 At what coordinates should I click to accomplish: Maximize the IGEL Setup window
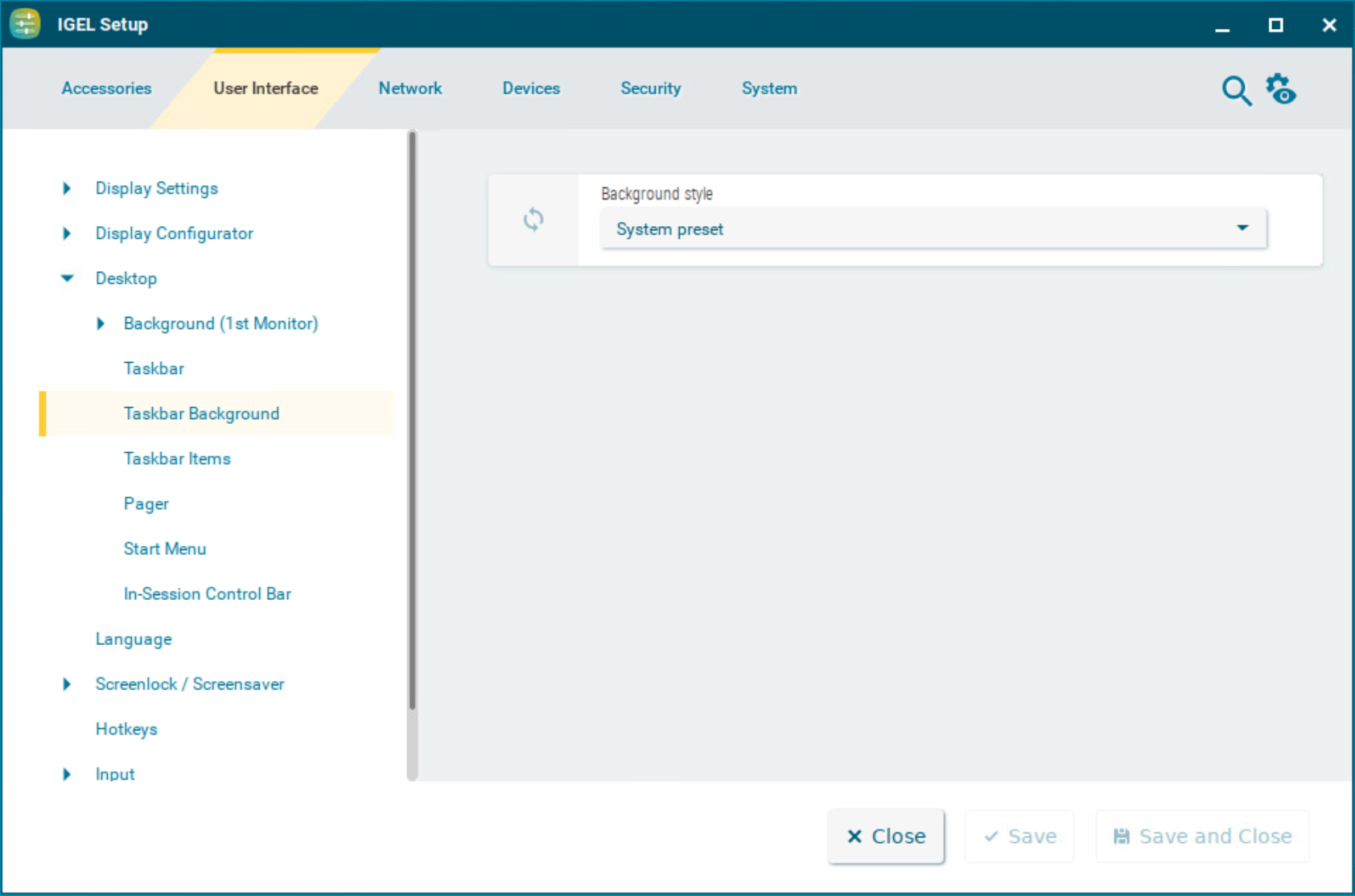click(1275, 25)
